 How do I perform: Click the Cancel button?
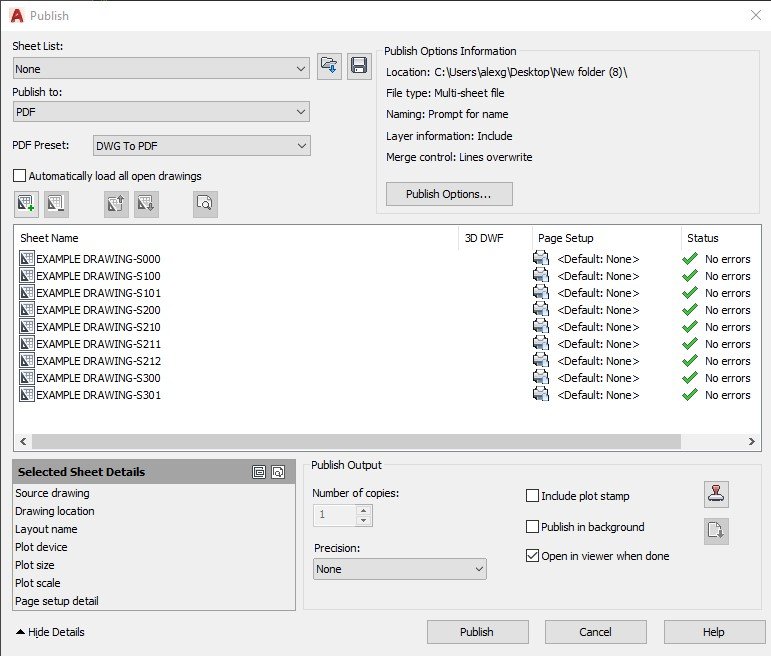pos(595,632)
